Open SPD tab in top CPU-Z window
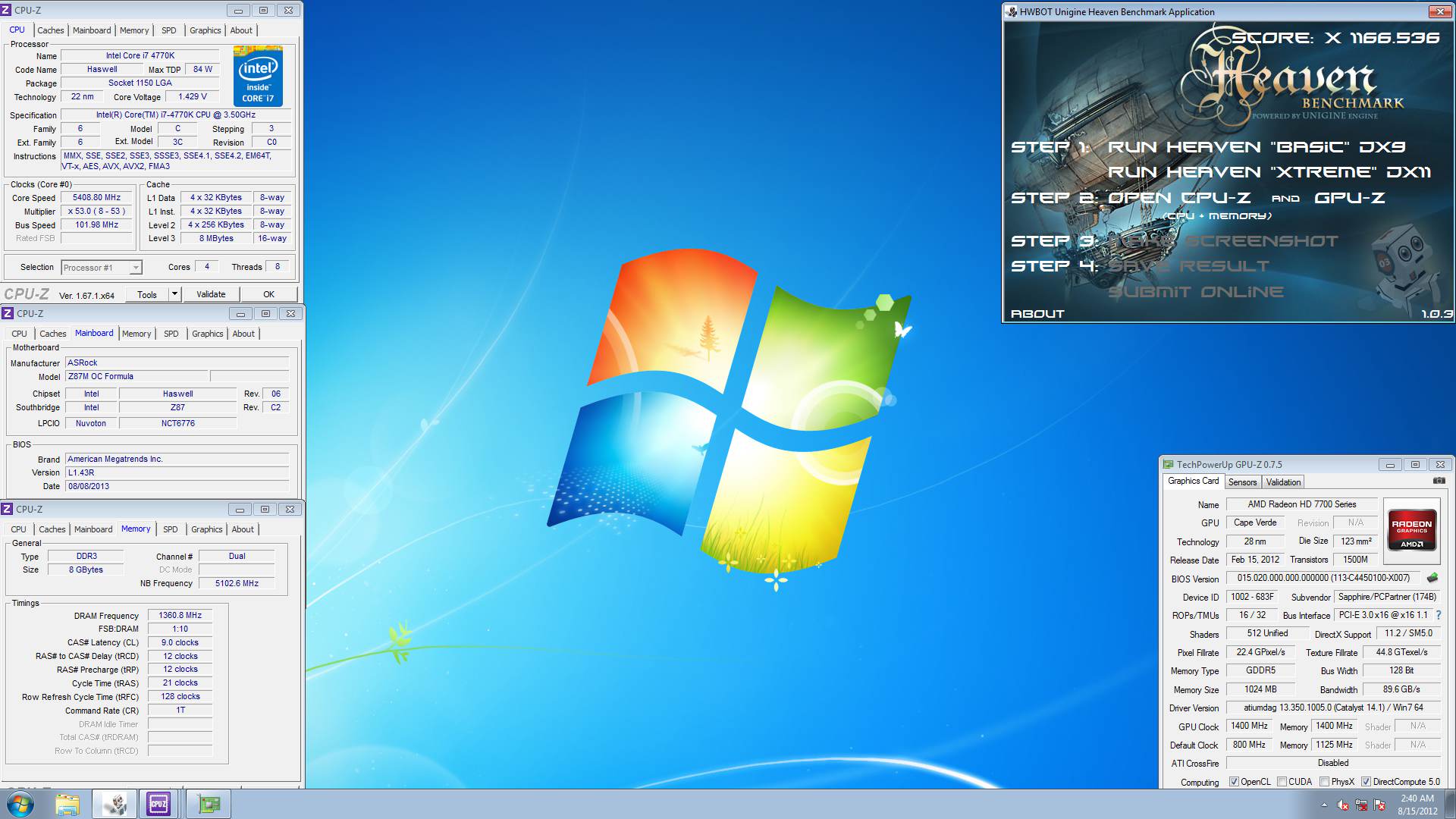The width and height of the screenshot is (1456, 819). [x=169, y=30]
